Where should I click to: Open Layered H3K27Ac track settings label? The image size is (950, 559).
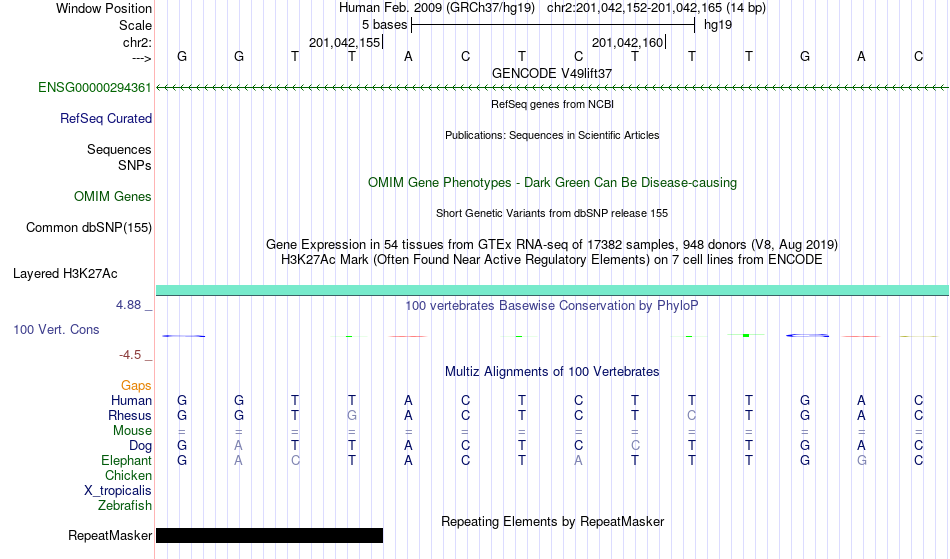(65, 274)
